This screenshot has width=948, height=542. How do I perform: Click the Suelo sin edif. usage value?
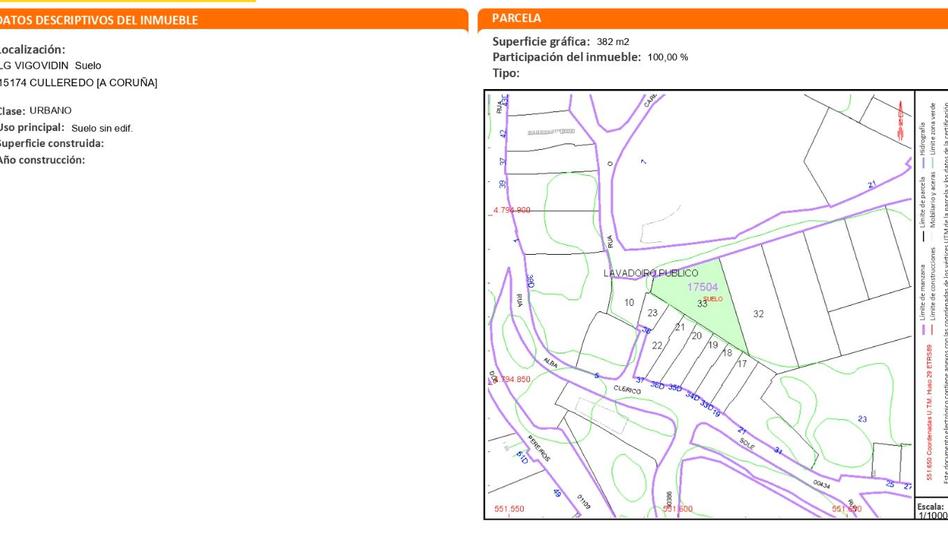(x=102, y=128)
